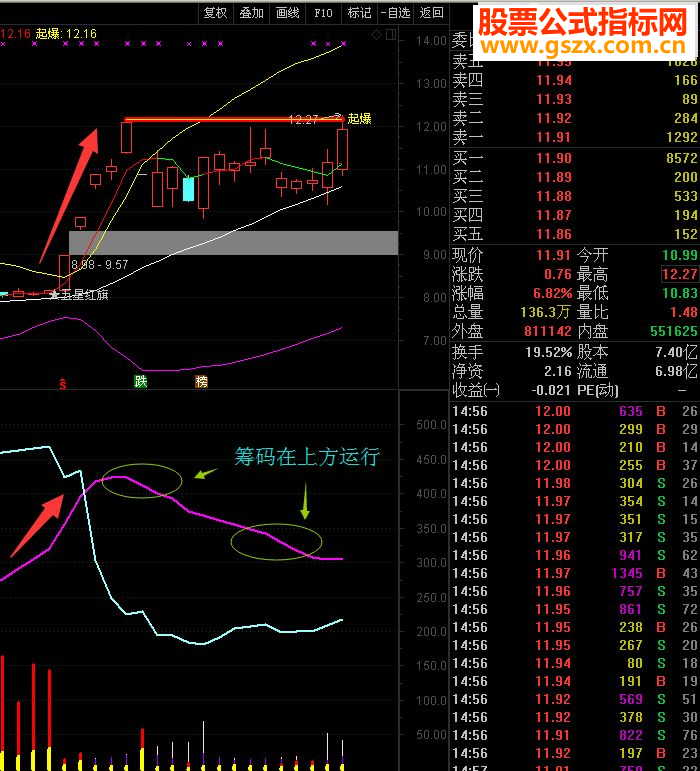Viewport: 700px width, 771px height.
Task: Select the 买三 11.88 bid row
Action: point(575,196)
